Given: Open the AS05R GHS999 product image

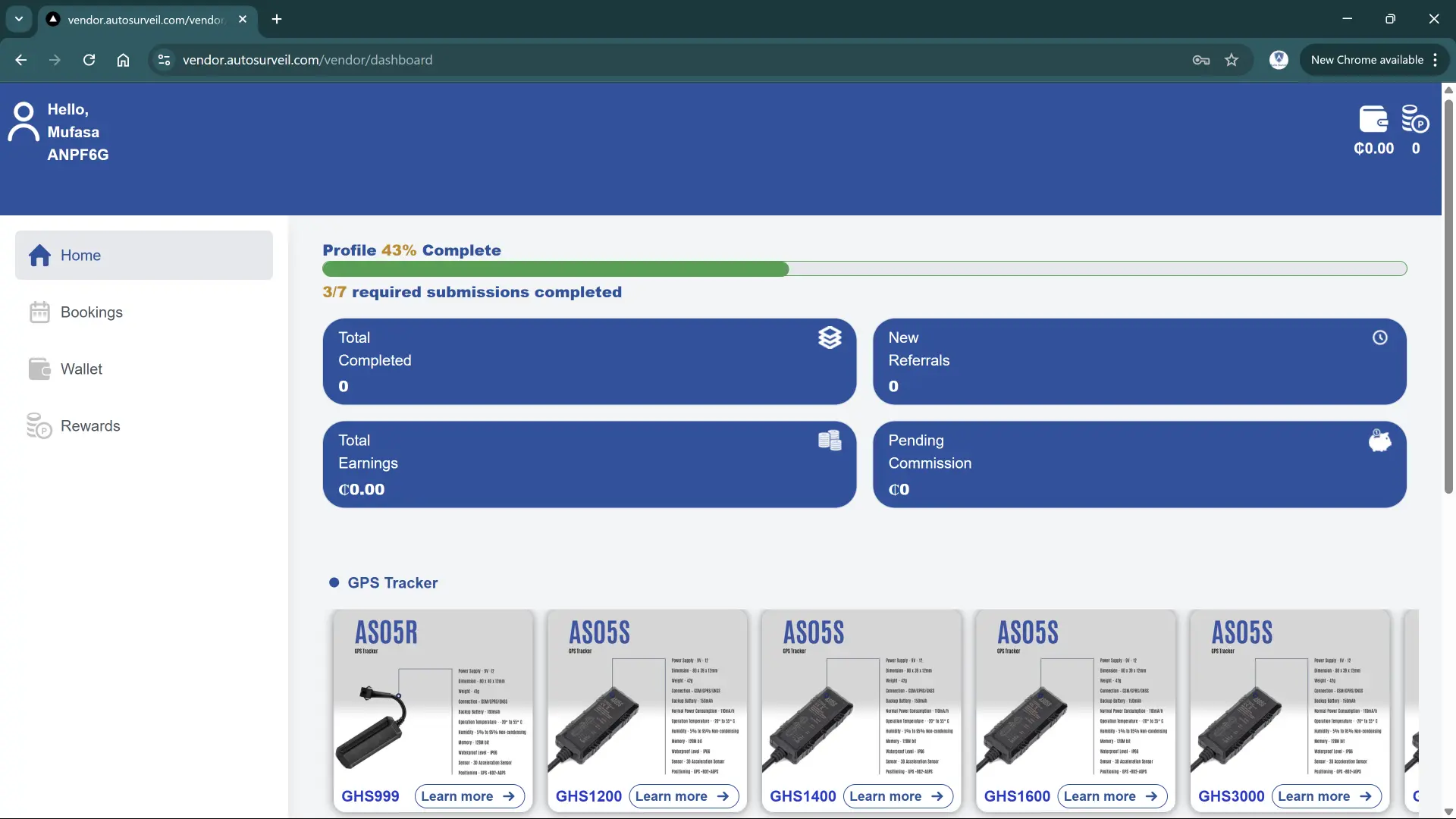Looking at the screenshot, I should [x=433, y=694].
